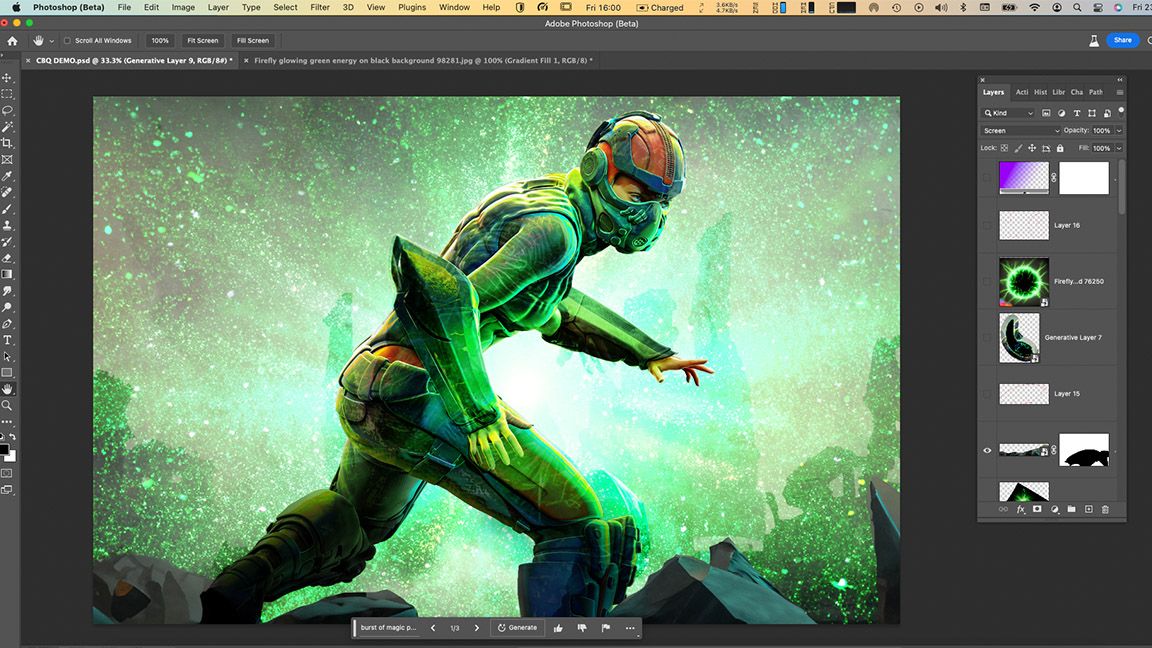1152x648 pixels.
Task: Select the Rectangular Marquee tool
Action: 7,94
